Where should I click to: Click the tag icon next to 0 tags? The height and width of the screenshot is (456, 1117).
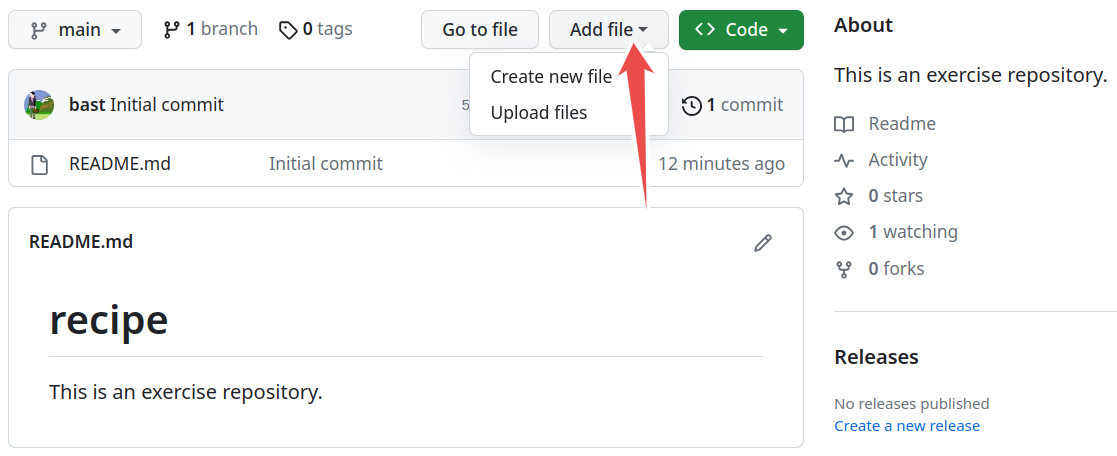(288, 30)
